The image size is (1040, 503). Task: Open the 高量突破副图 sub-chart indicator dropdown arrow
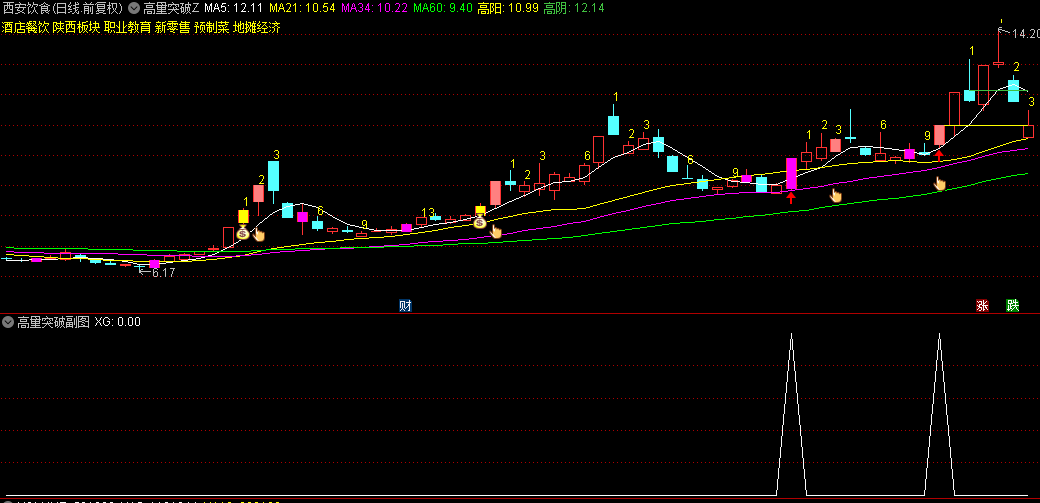[9, 323]
